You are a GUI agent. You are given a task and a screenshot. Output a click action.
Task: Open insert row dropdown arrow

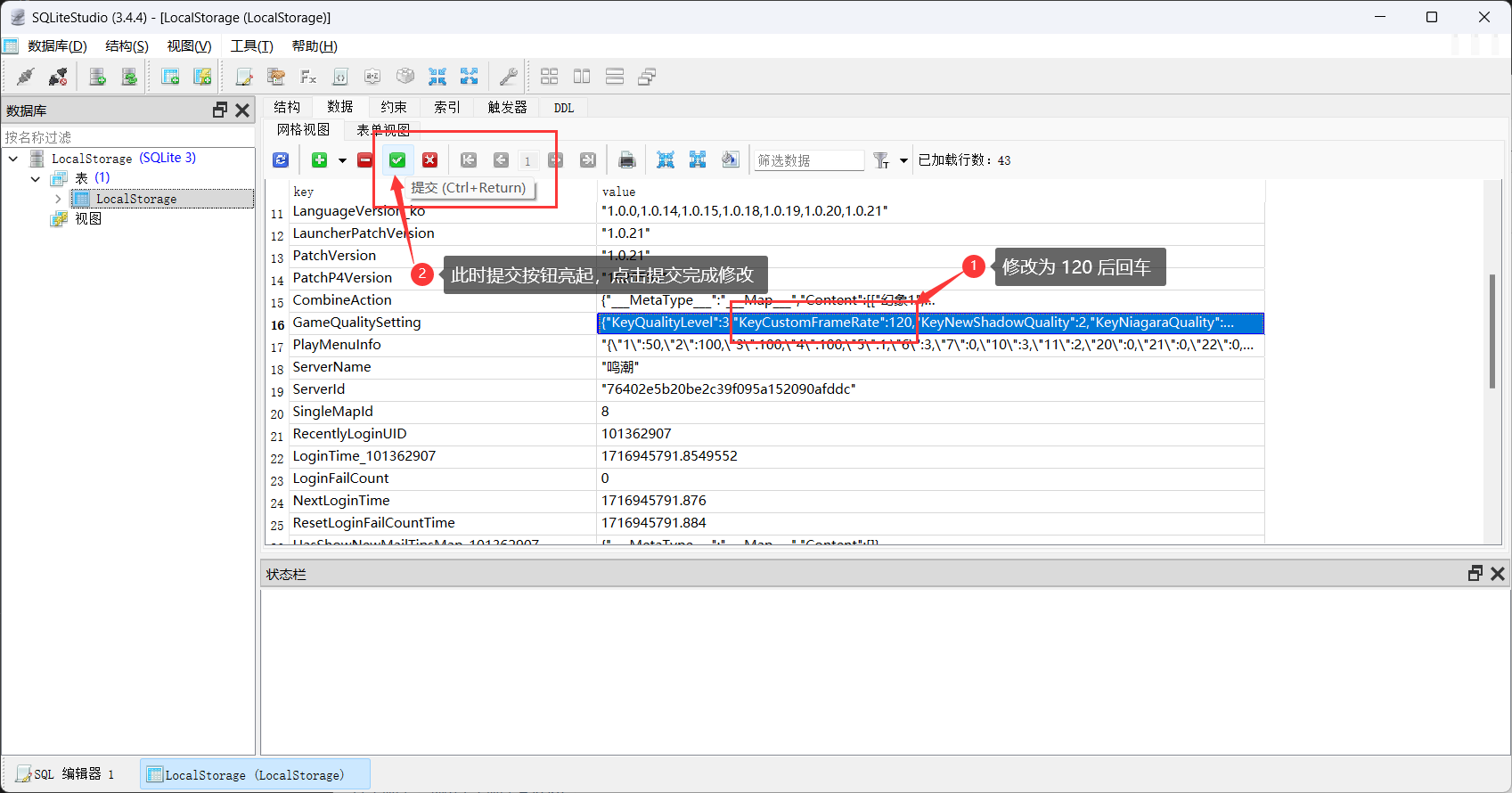tap(342, 160)
